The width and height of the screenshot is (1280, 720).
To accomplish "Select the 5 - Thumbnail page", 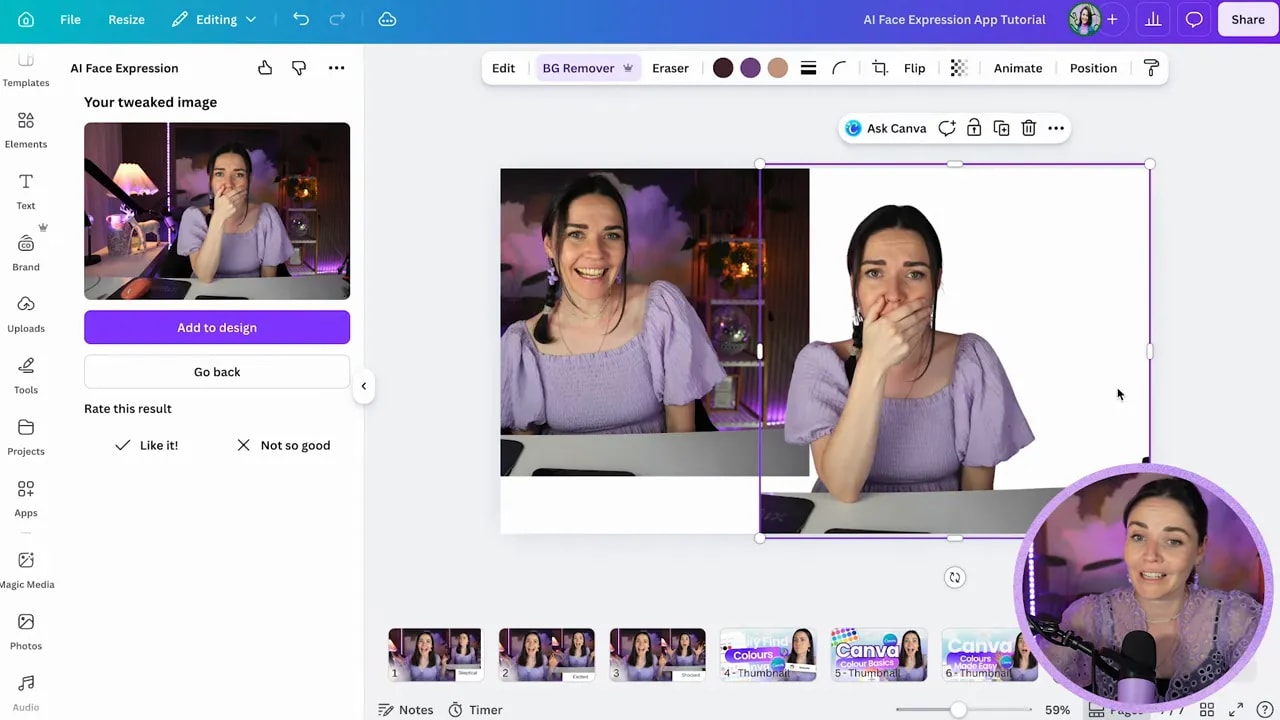I will click(879, 655).
